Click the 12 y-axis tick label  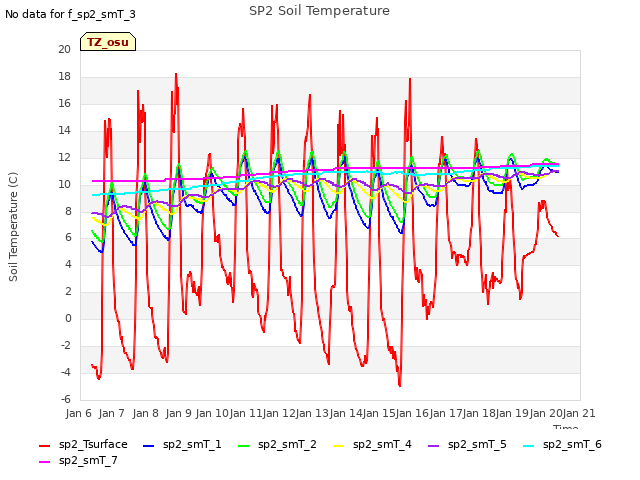click(x=64, y=157)
